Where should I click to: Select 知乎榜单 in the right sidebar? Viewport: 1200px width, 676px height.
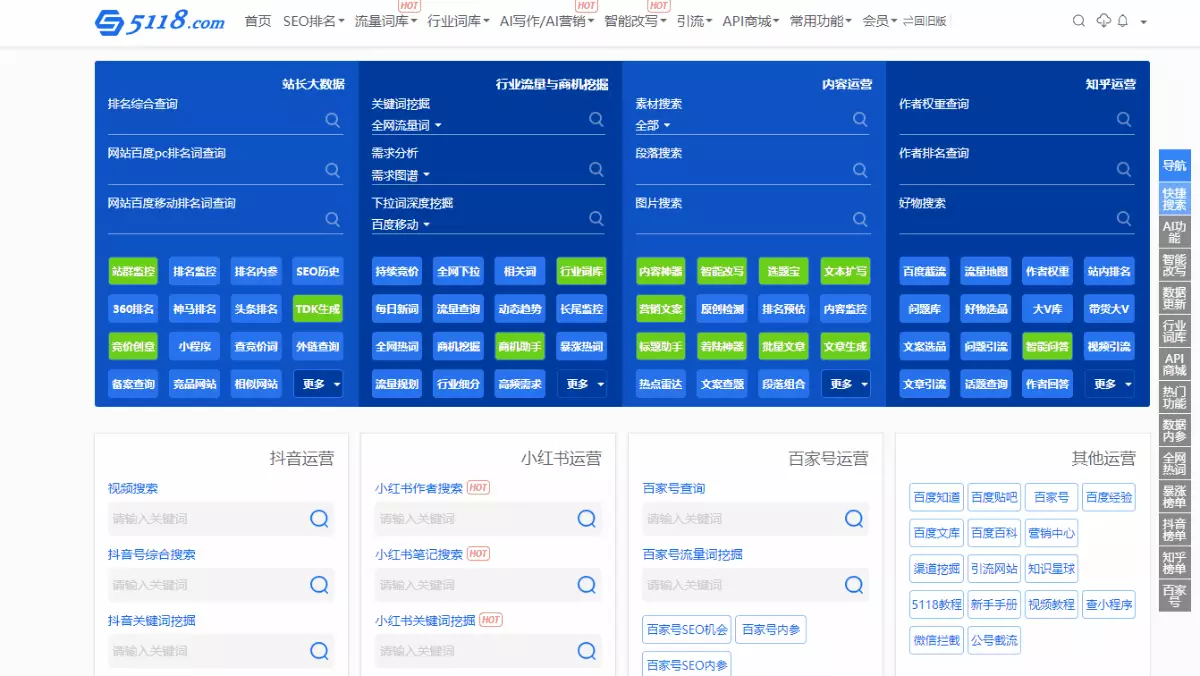click(1174, 563)
